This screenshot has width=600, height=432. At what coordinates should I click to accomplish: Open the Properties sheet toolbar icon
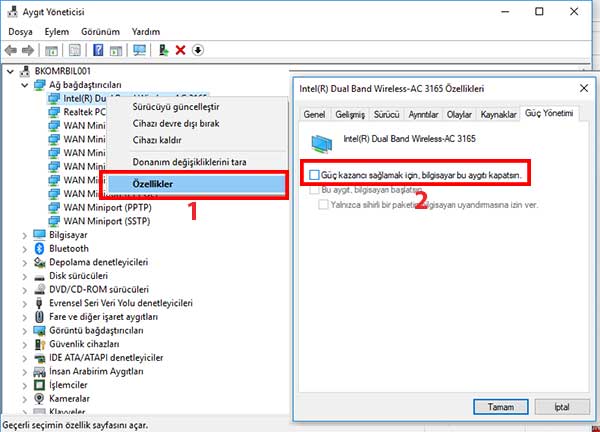pyautogui.click(x=75, y=50)
